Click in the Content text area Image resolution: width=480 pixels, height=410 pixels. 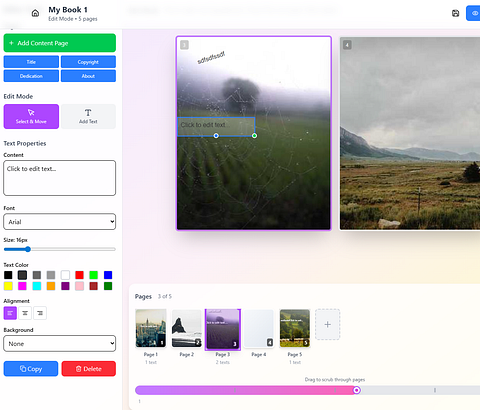pos(60,178)
